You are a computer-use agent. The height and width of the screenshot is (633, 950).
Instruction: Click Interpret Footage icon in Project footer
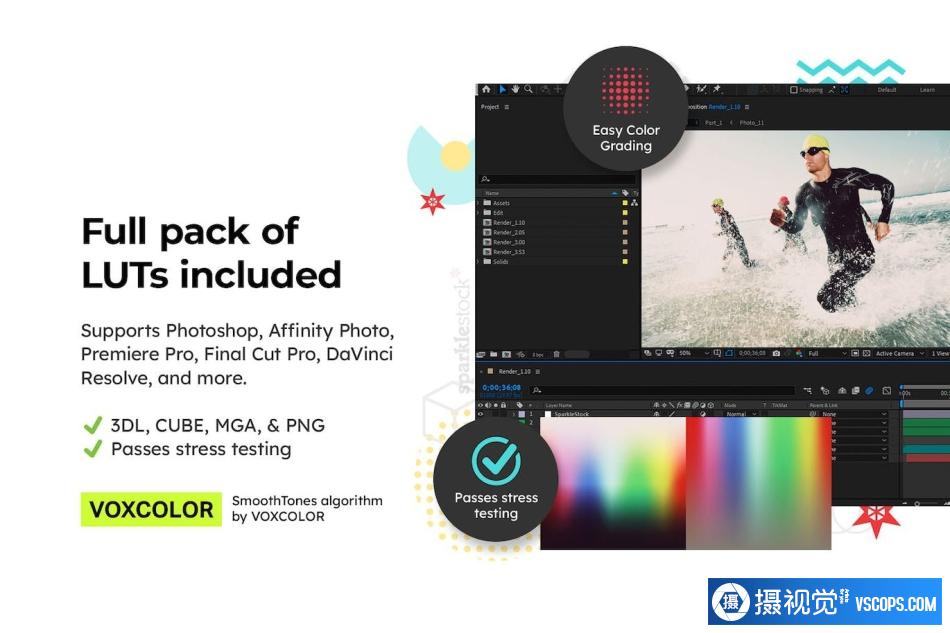click(481, 354)
